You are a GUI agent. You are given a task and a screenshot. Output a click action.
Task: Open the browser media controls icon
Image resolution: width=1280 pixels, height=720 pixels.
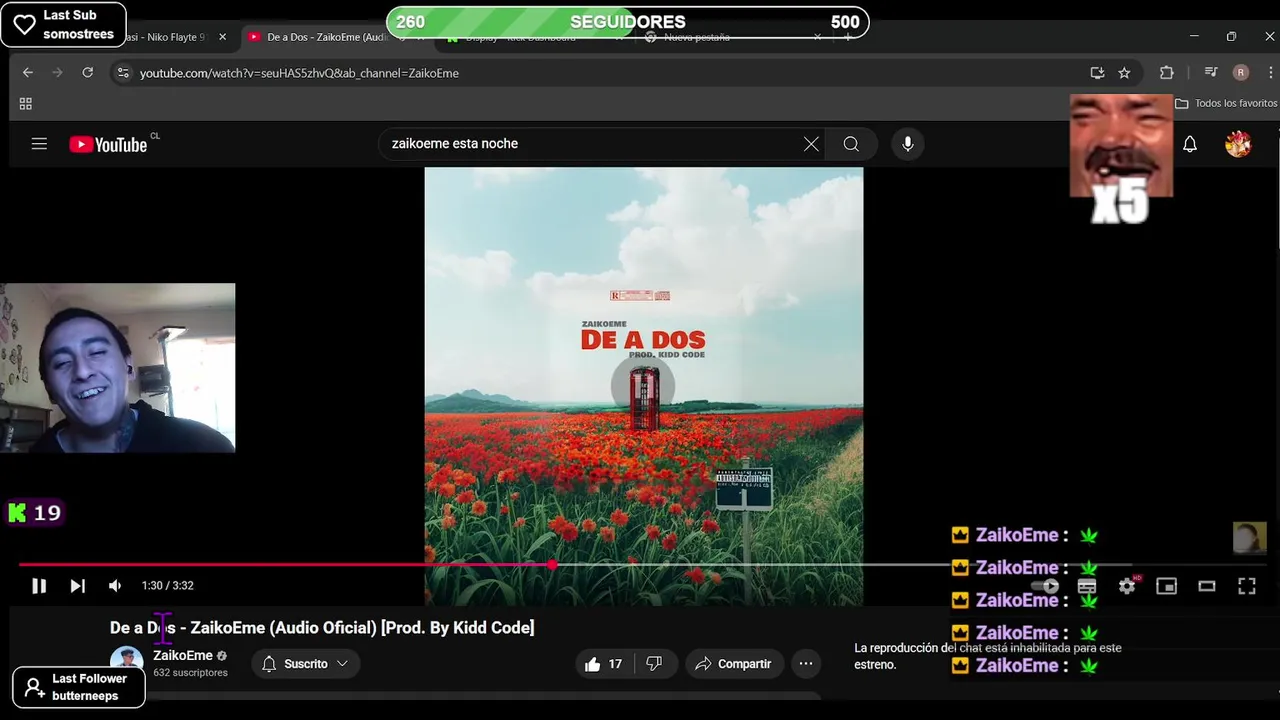(x=1211, y=73)
